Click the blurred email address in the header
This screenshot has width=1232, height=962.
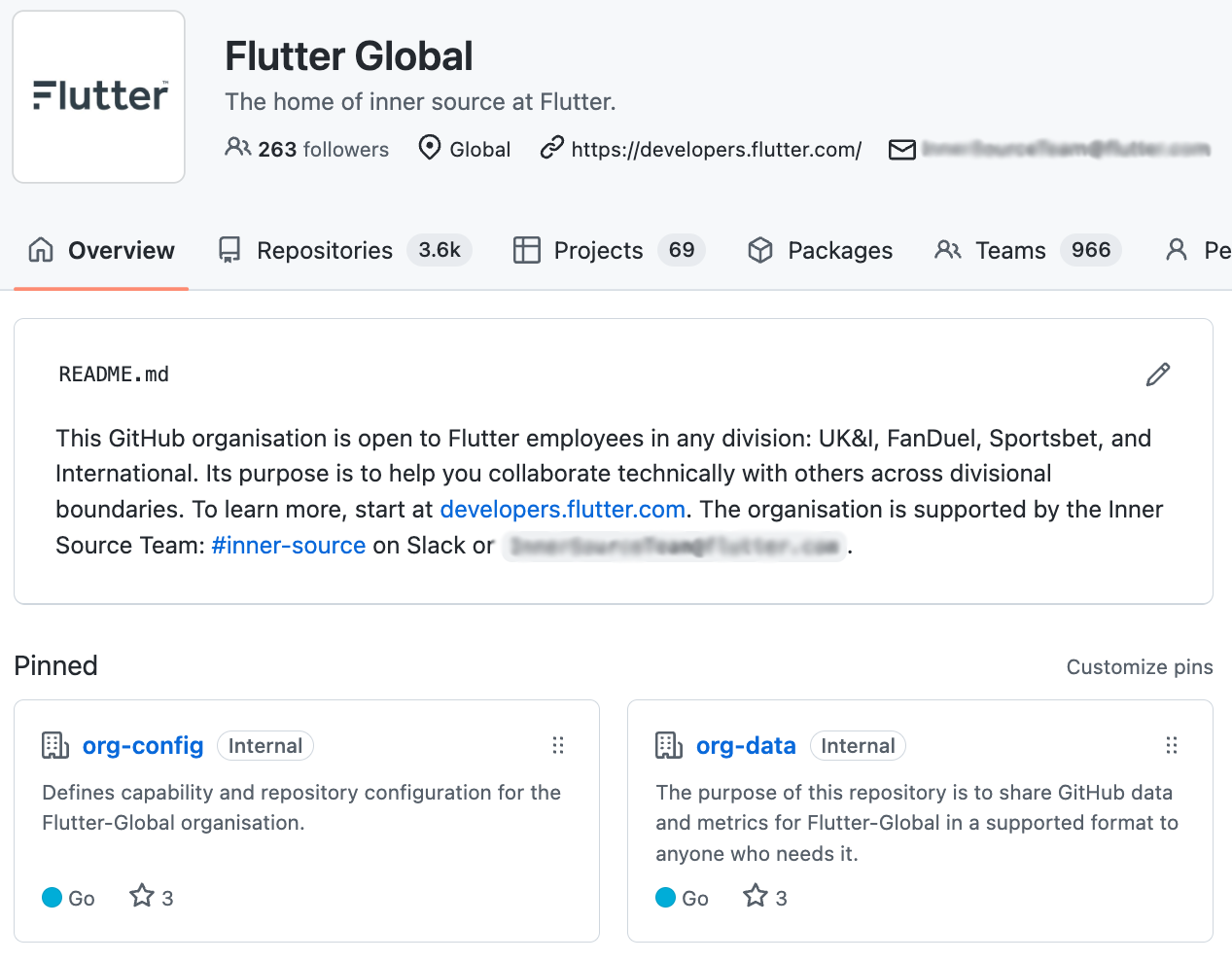pyautogui.click(x=1066, y=149)
